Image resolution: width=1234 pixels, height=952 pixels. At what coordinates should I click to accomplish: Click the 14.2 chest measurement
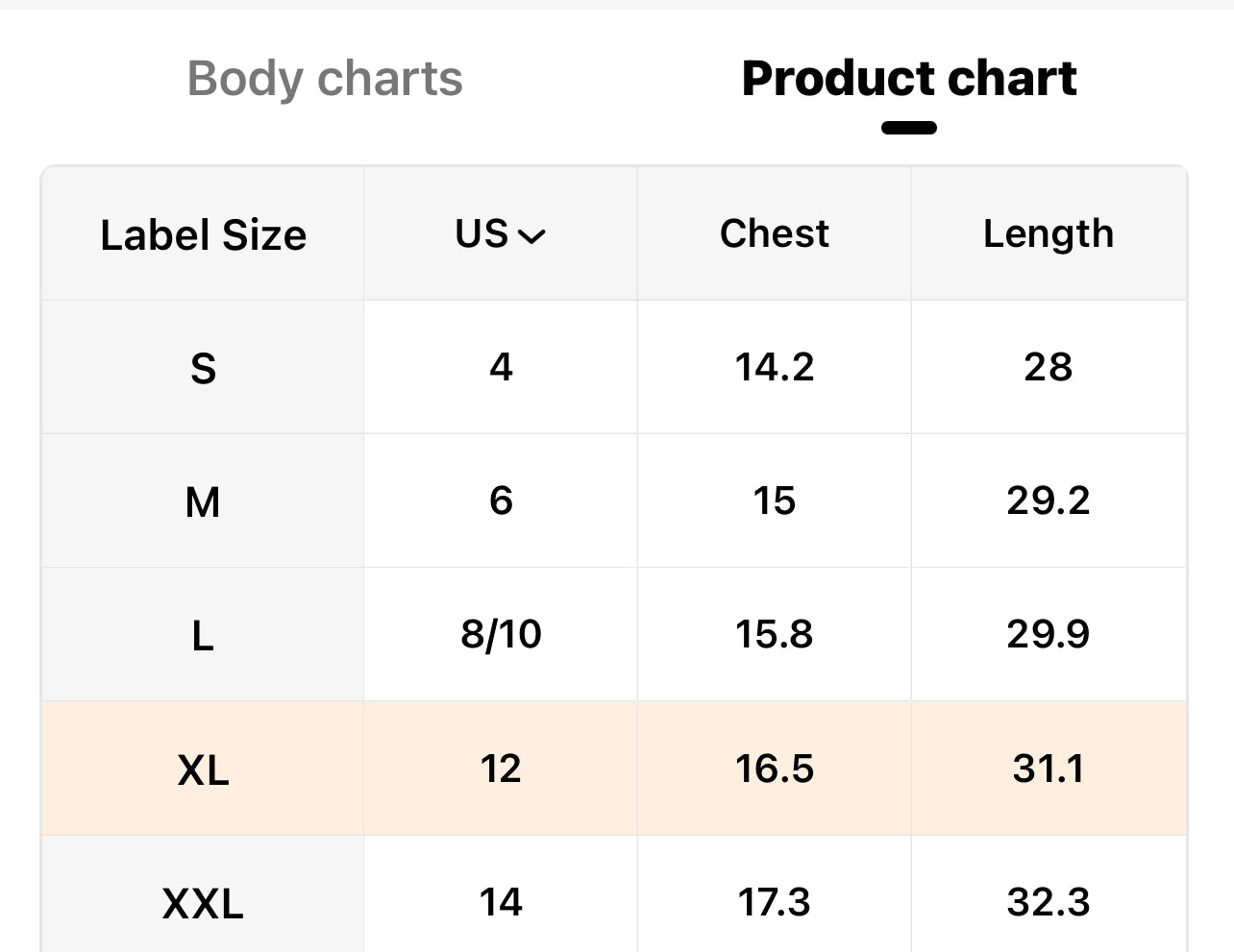tap(774, 367)
